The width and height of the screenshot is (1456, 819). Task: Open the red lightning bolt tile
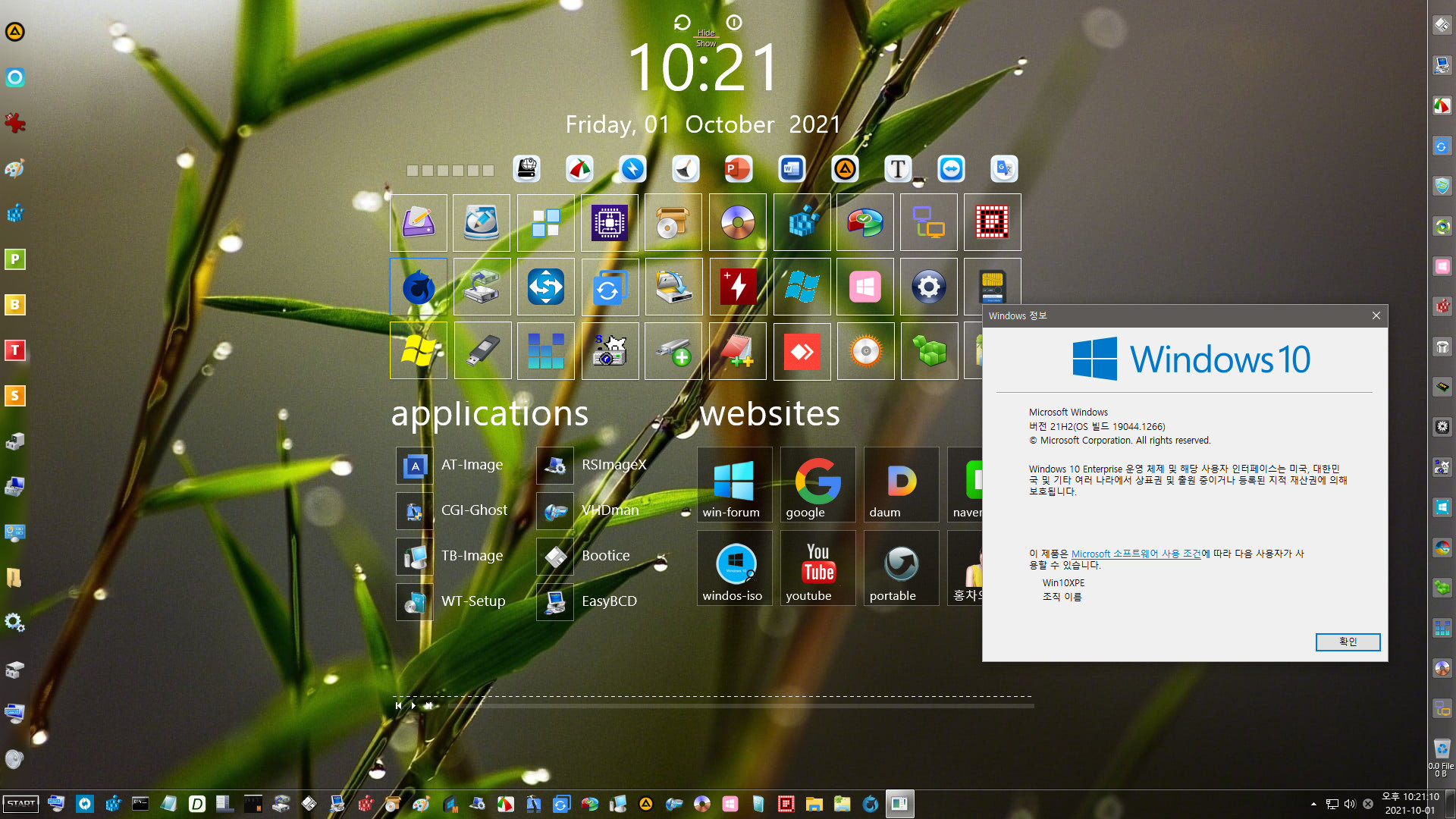pos(738,287)
